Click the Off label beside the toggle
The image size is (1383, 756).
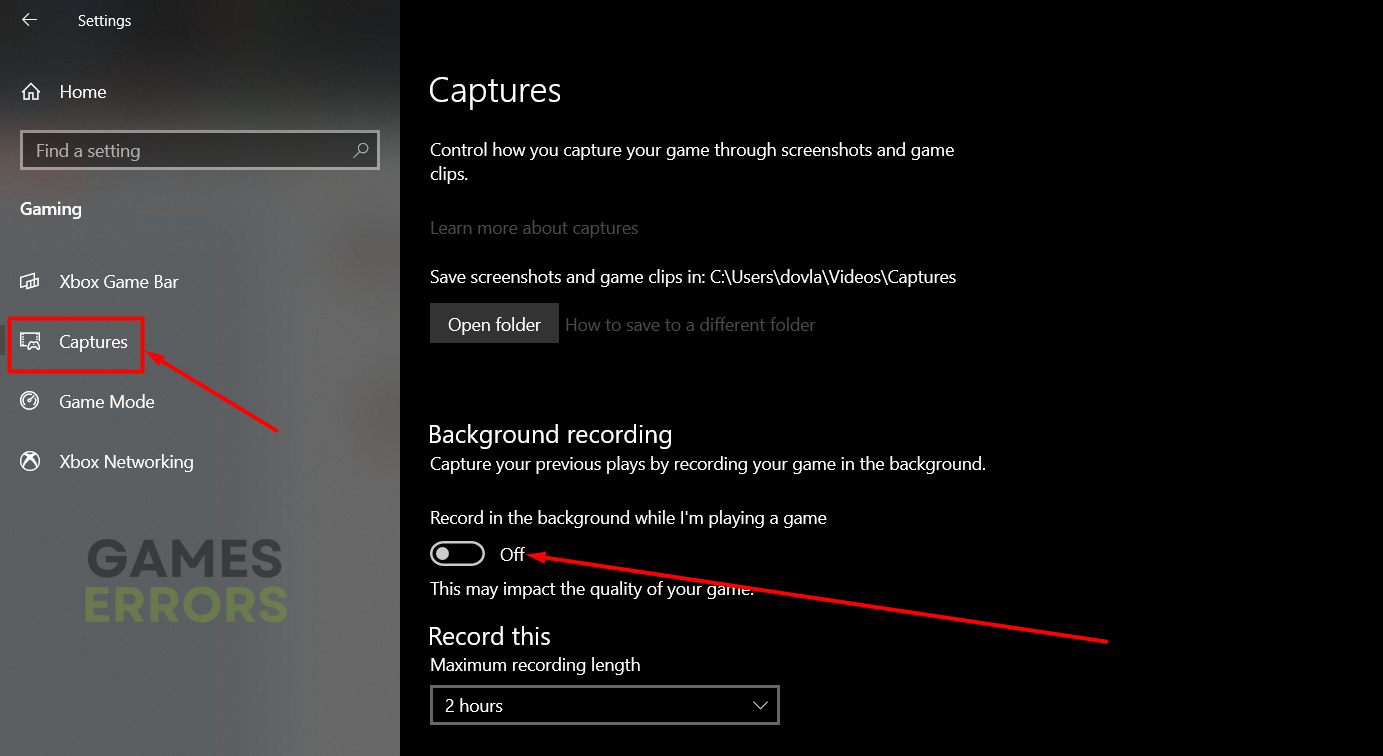click(512, 554)
